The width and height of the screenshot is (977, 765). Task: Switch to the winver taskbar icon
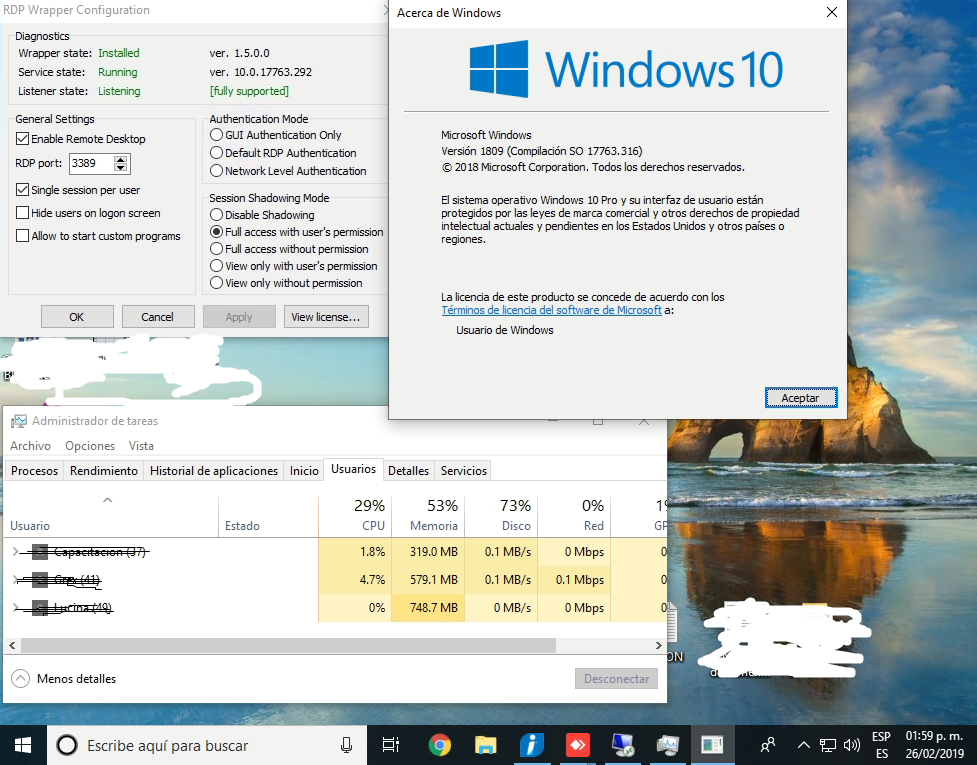point(712,745)
